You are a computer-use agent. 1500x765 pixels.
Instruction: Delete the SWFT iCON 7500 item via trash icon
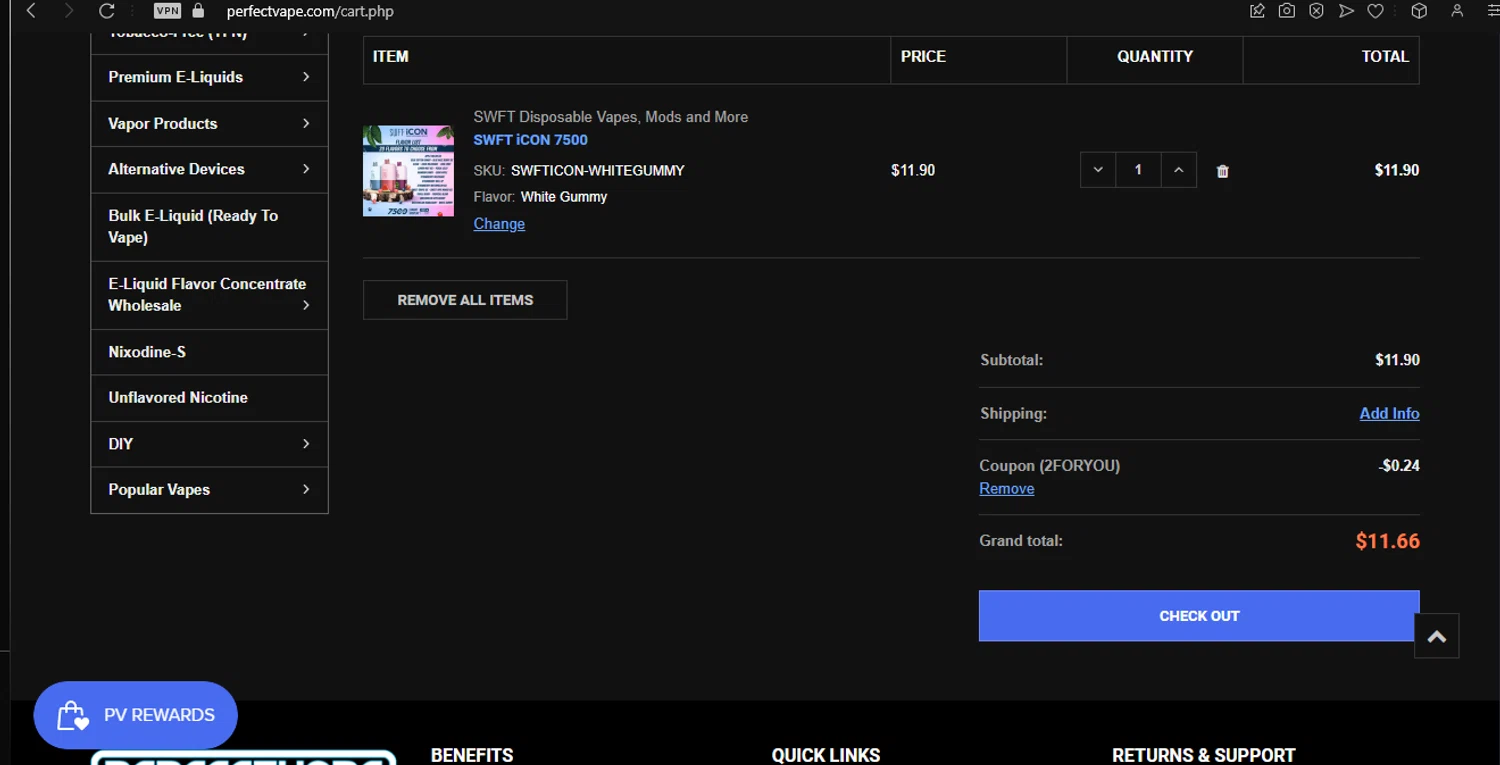coord(1222,171)
